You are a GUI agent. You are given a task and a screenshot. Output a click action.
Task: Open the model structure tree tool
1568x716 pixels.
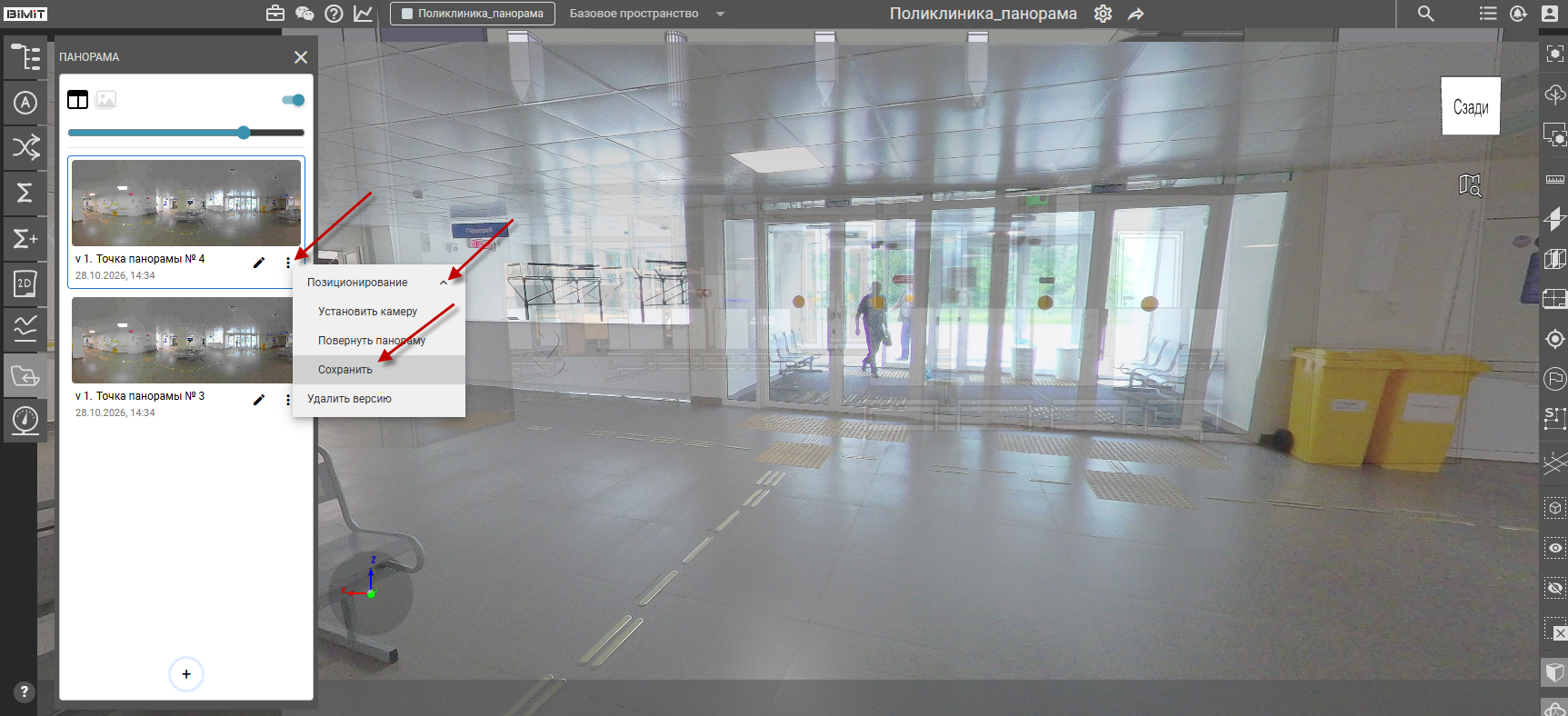pyautogui.click(x=25, y=57)
